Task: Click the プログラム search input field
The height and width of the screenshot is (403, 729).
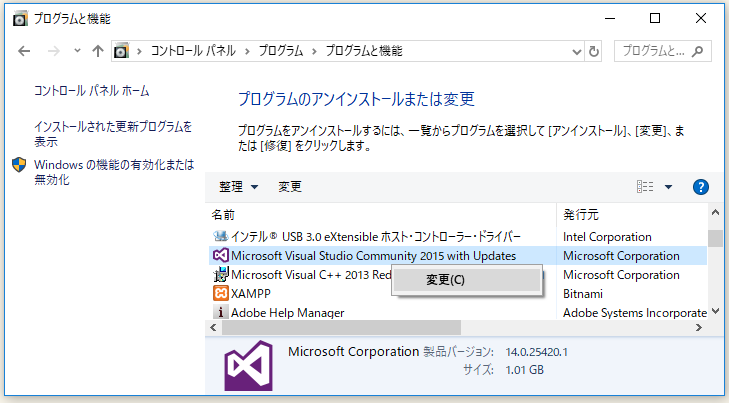Action: click(655, 51)
